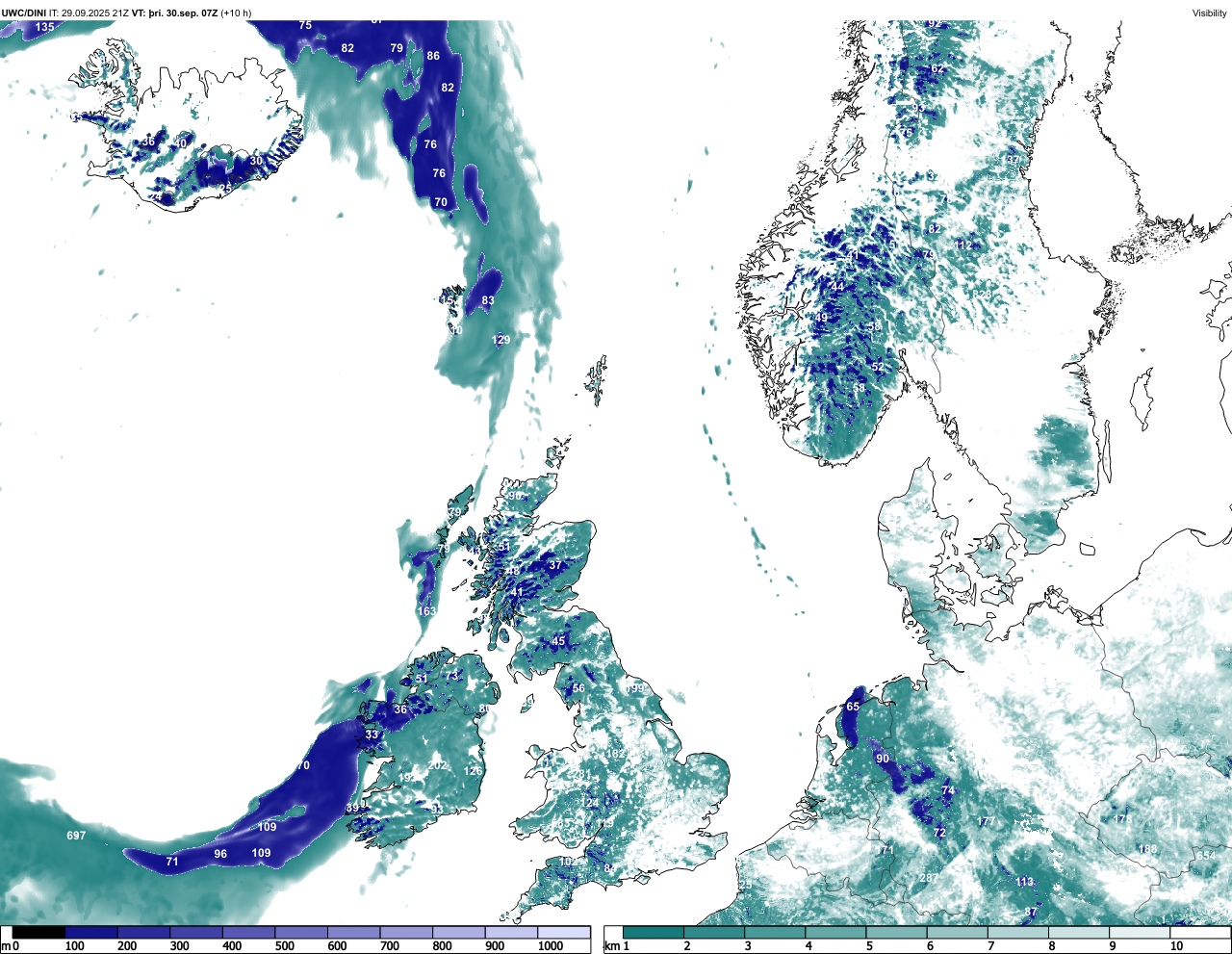Click the "129" value near the Faroes
This screenshot has height=954, width=1232.
[x=500, y=340]
